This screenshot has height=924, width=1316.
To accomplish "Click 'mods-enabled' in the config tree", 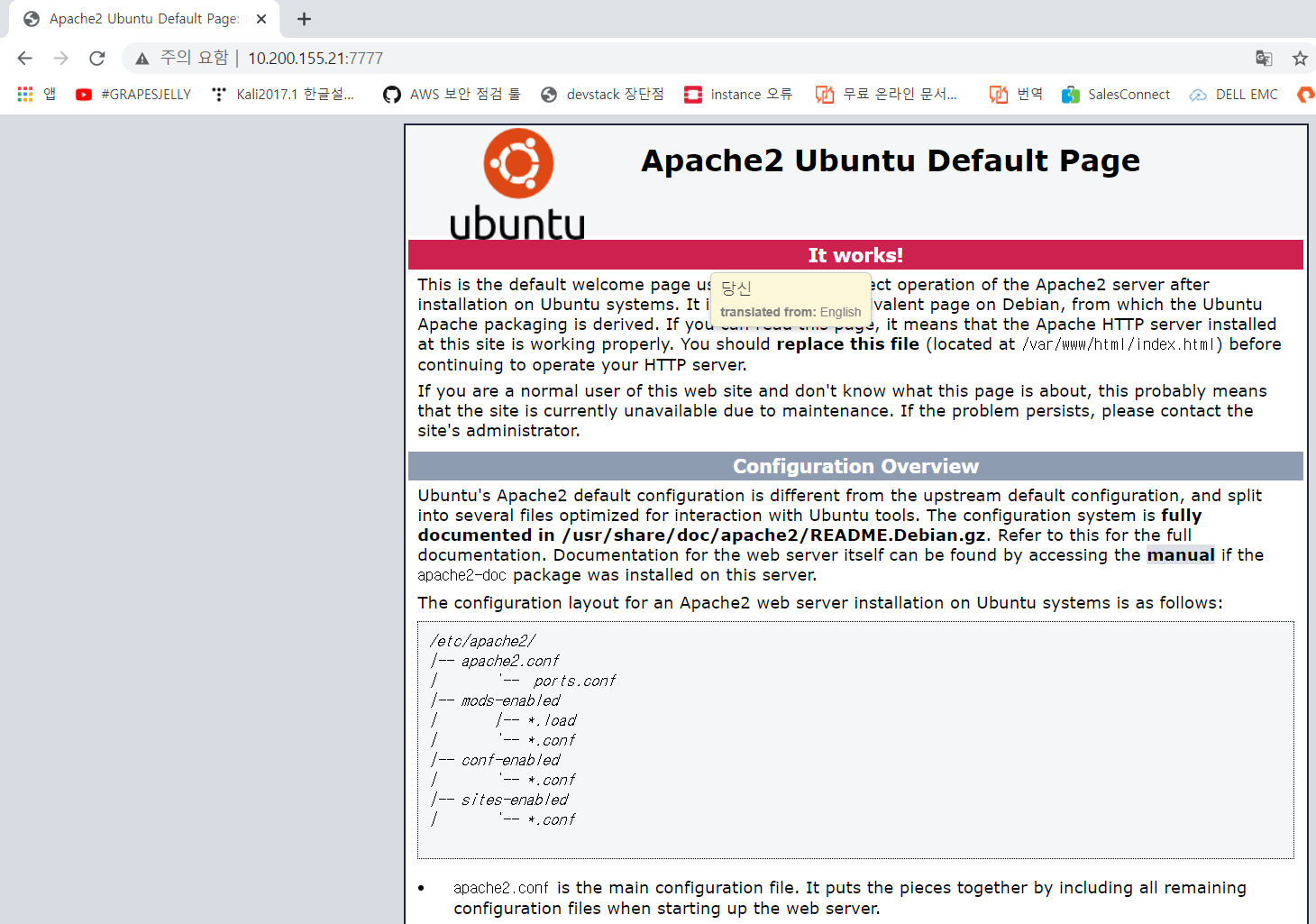I will tap(510, 700).
